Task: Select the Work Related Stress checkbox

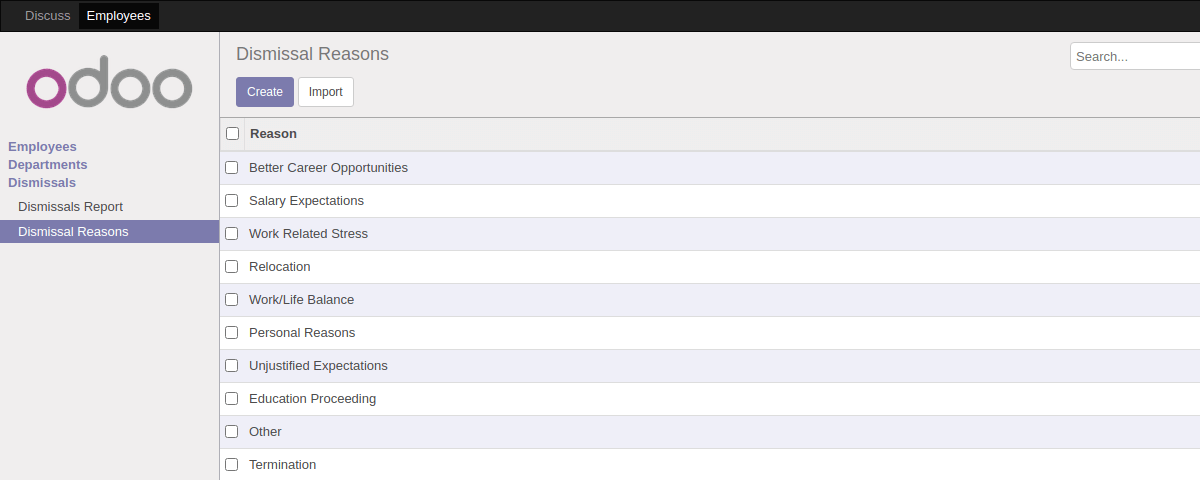Action: point(232,234)
